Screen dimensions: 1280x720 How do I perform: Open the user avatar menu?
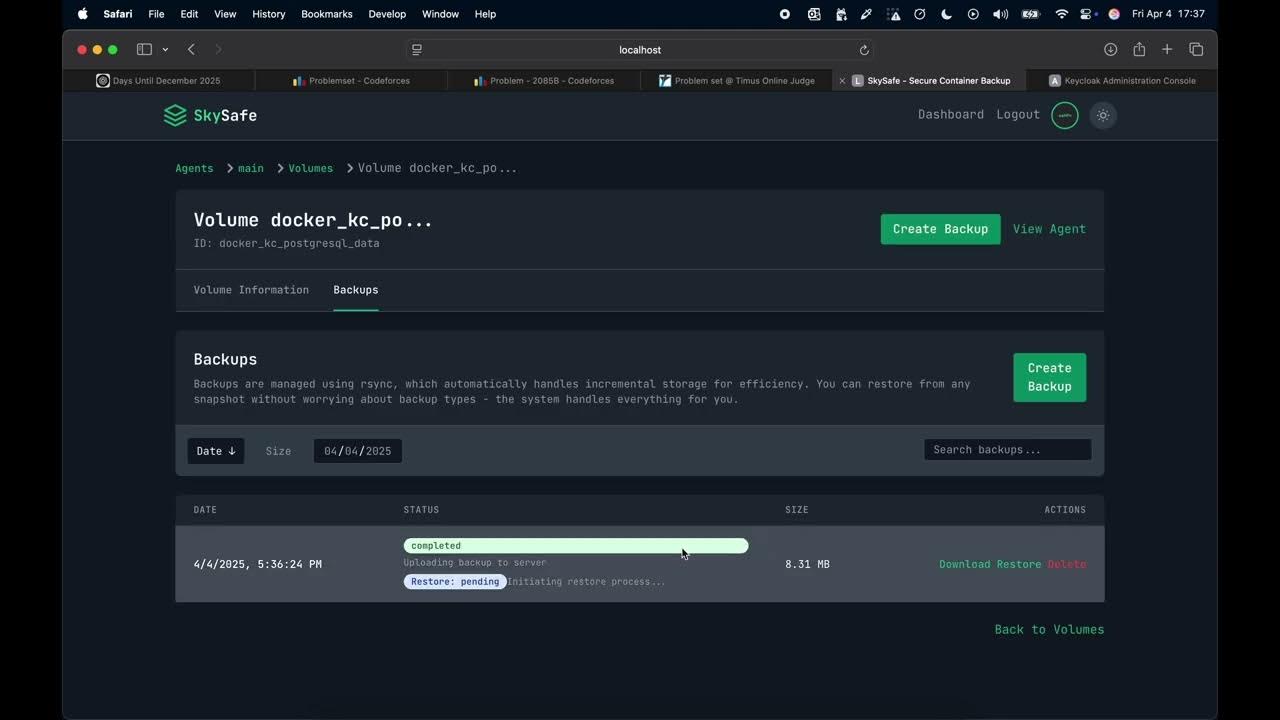click(x=1064, y=115)
